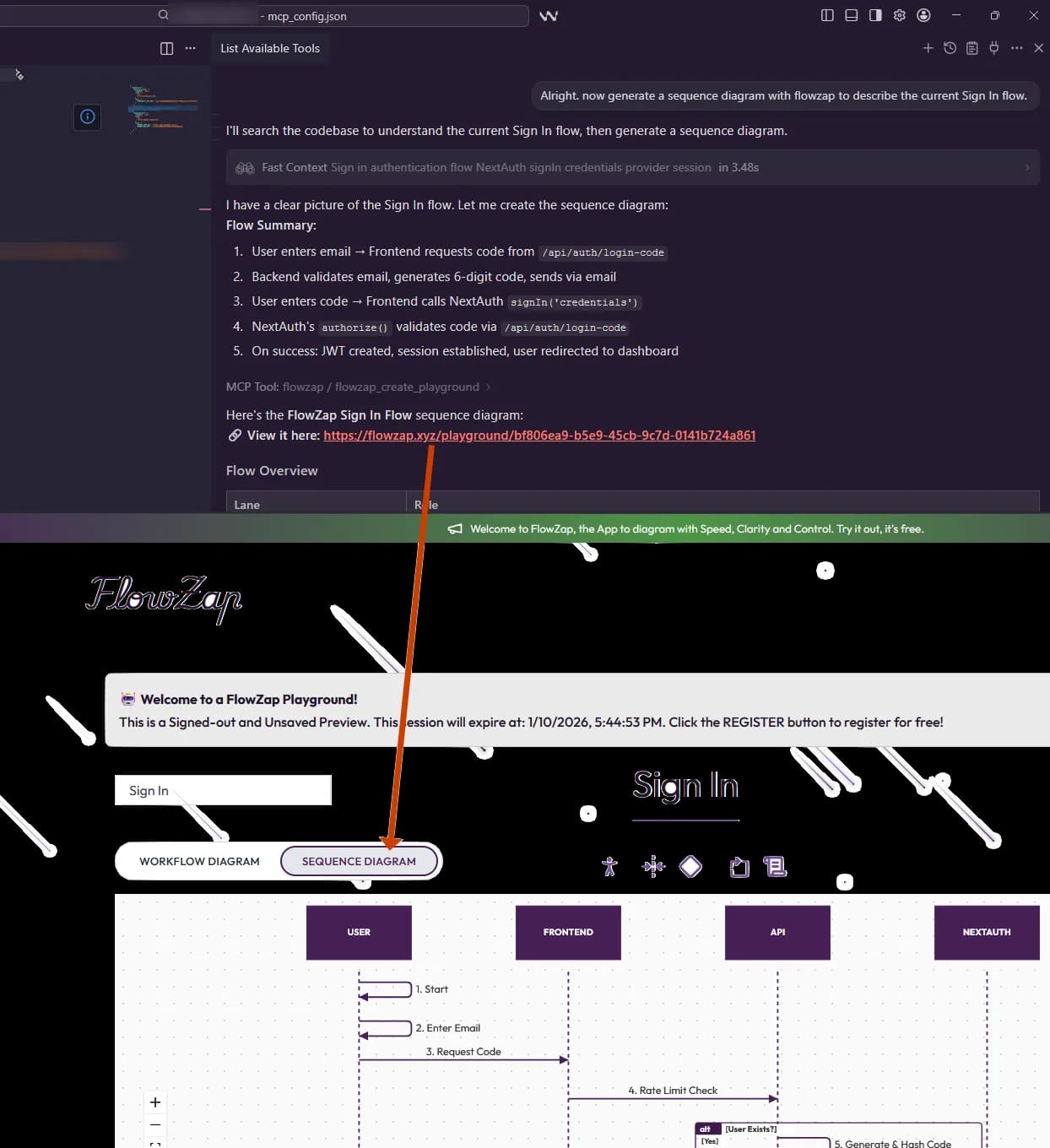Click the Flow Overview heading
This screenshot has width=1050, height=1148.
(x=272, y=471)
